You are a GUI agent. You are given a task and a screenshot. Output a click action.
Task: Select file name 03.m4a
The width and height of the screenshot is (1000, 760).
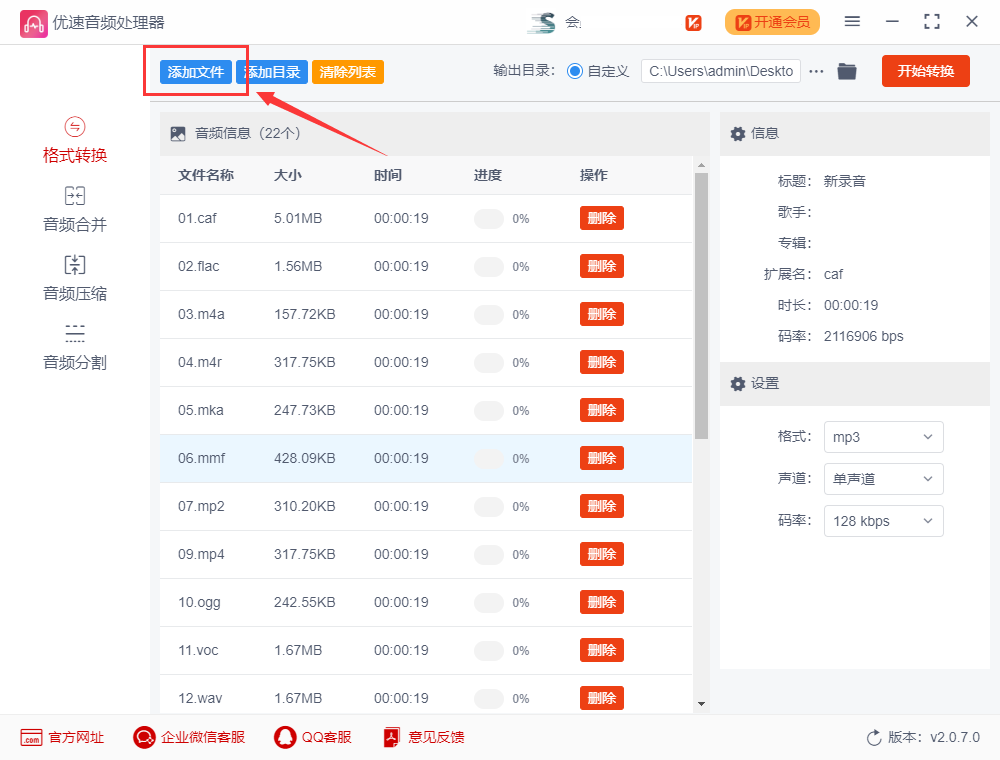click(x=201, y=314)
